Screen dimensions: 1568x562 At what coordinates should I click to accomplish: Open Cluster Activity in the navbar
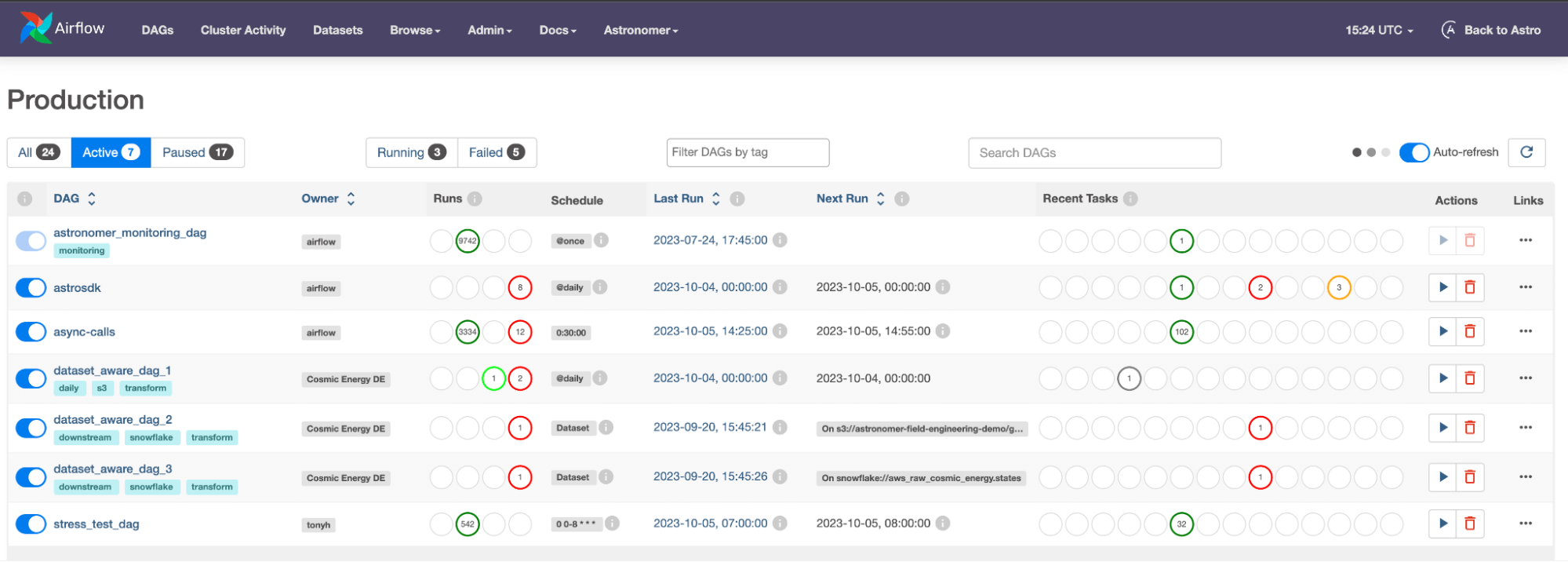(243, 30)
